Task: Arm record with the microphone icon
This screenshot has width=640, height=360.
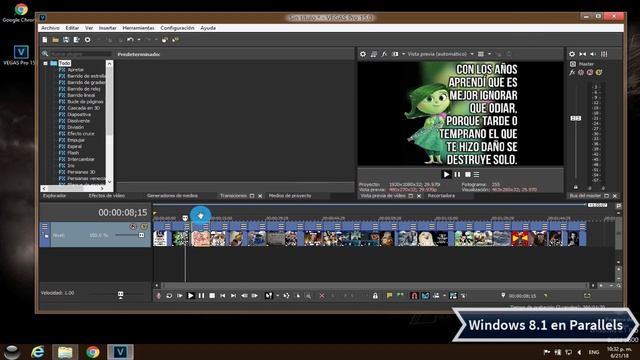Action: tap(158, 296)
